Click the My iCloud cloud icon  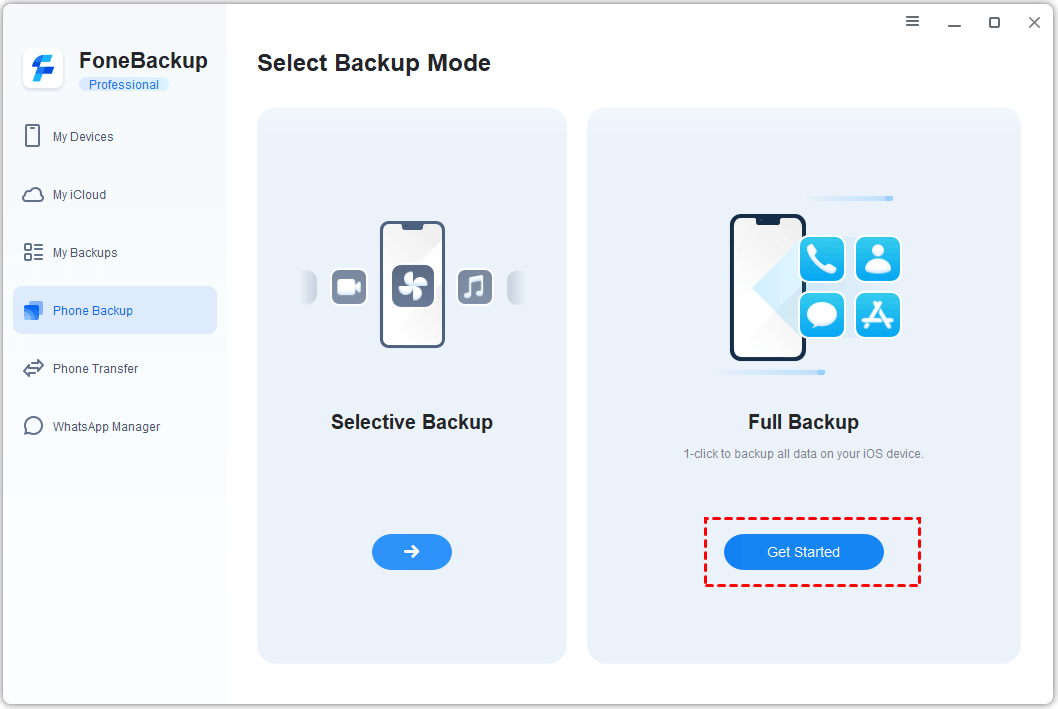point(33,195)
